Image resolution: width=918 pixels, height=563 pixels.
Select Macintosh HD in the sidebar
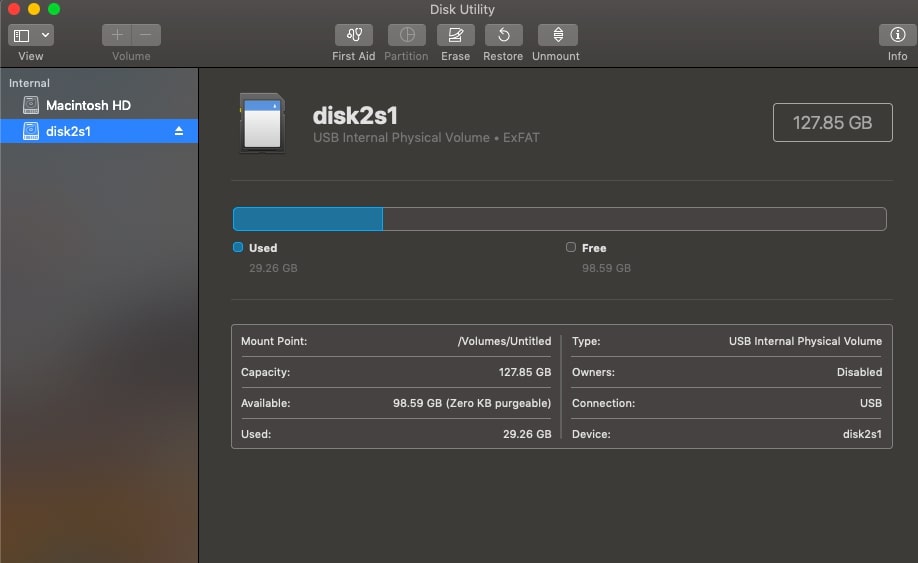(88, 105)
